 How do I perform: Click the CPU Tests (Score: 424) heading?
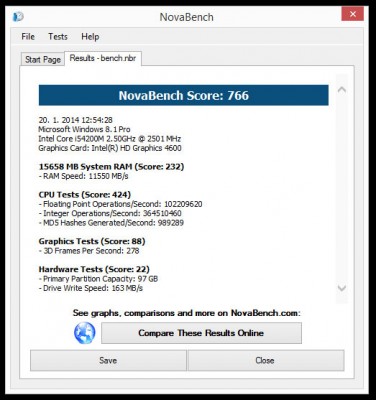[x=85, y=194]
